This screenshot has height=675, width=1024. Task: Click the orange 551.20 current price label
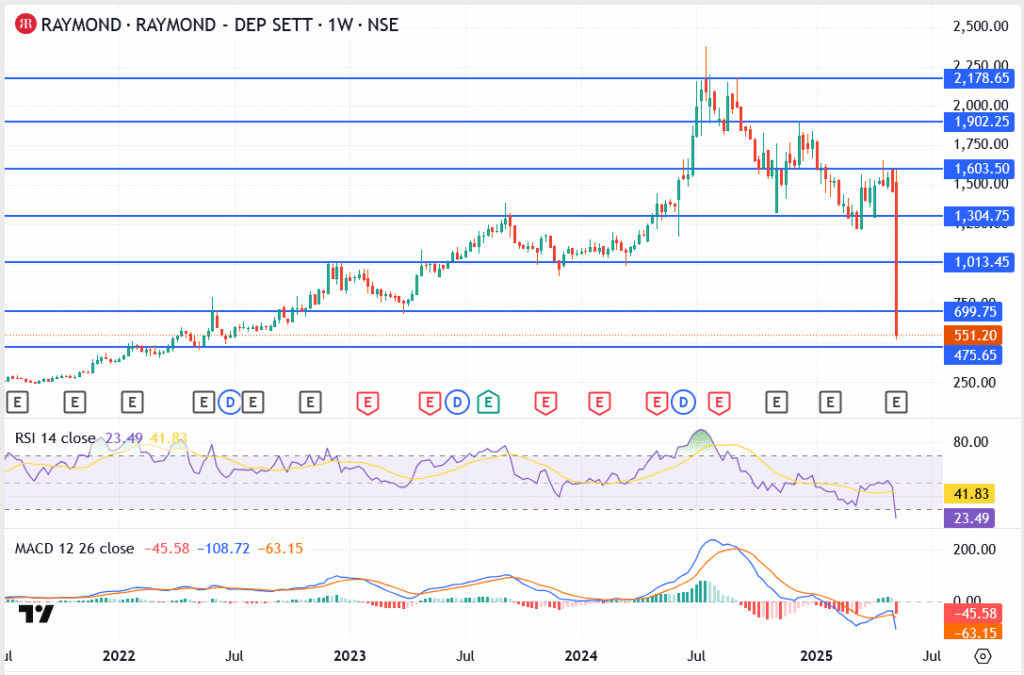[975, 335]
